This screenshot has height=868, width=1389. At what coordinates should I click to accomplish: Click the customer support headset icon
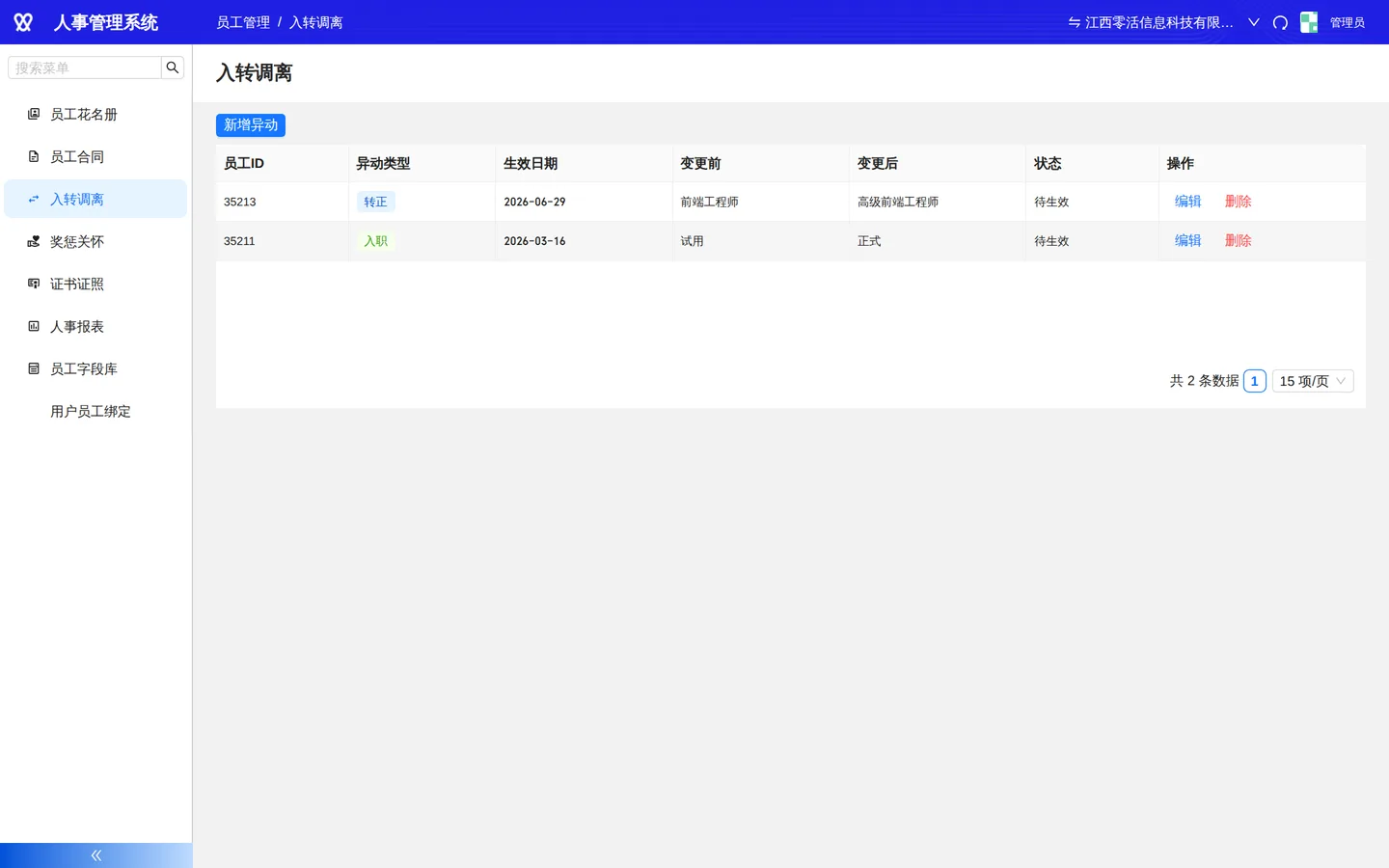1280,22
